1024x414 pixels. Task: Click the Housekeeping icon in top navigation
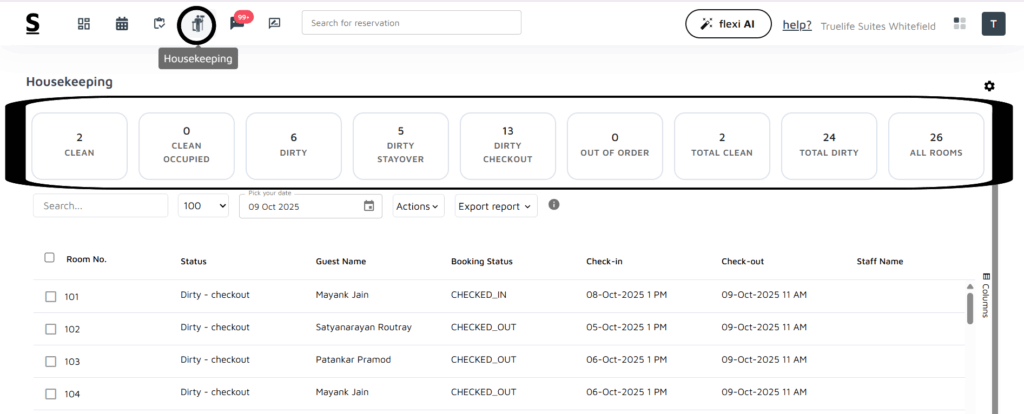click(198, 24)
